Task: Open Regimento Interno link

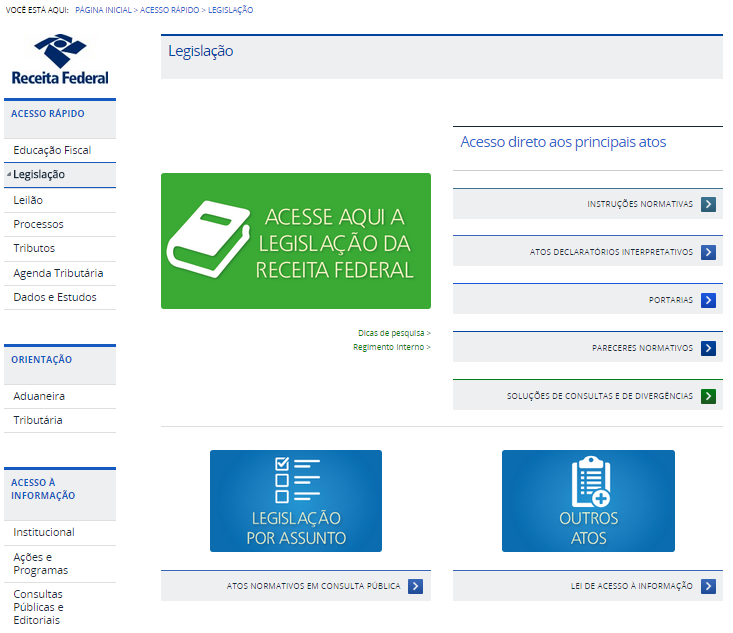Action: pos(392,347)
